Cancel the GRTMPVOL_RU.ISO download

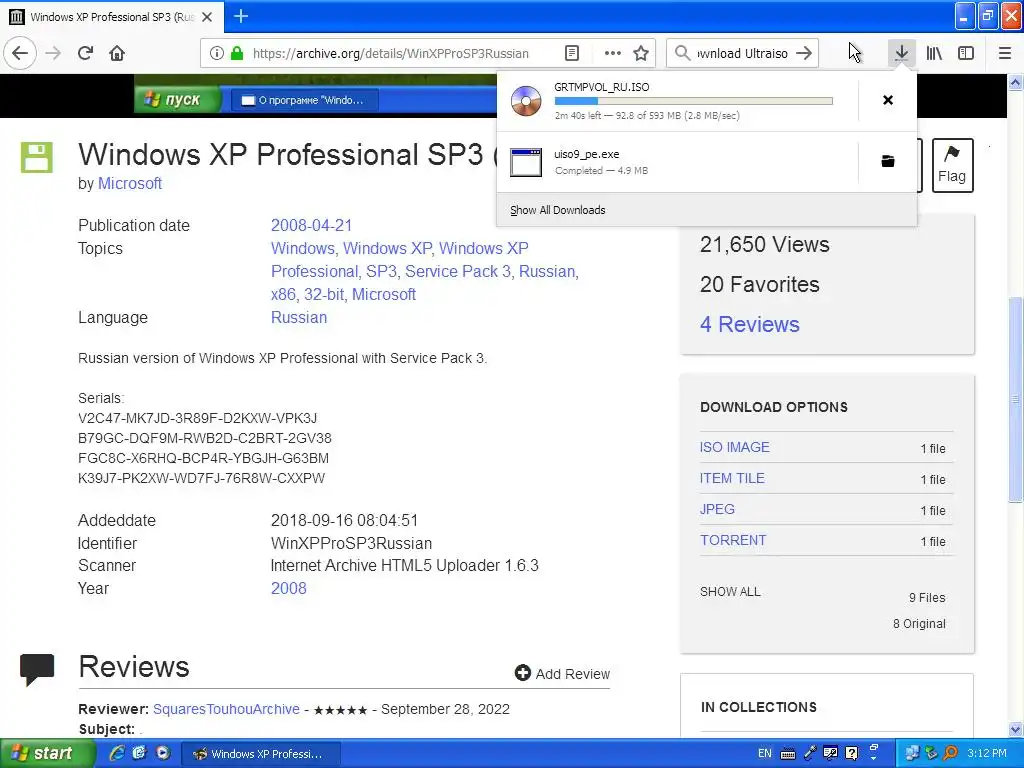click(x=888, y=100)
